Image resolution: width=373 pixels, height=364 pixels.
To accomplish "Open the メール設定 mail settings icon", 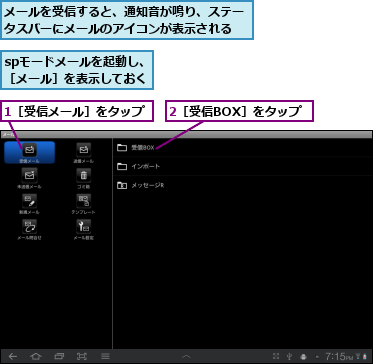I will coord(84,229).
